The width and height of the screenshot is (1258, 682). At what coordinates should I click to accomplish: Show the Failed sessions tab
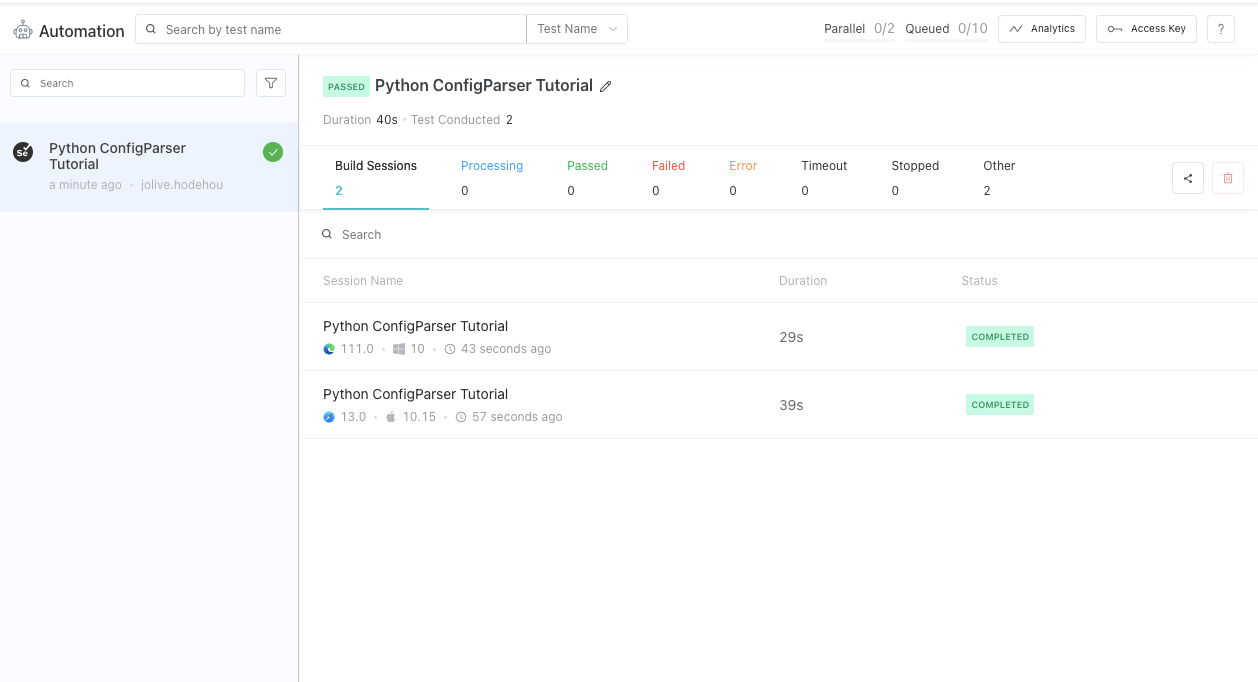668,177
